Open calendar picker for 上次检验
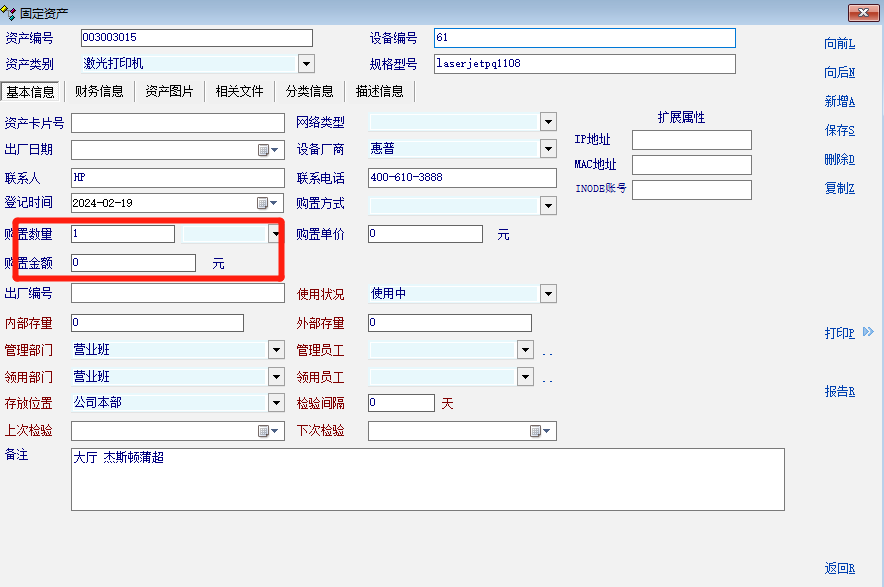The width and height of the screenshot is (884, 587). pyautogui.click(x=265, y=431)
